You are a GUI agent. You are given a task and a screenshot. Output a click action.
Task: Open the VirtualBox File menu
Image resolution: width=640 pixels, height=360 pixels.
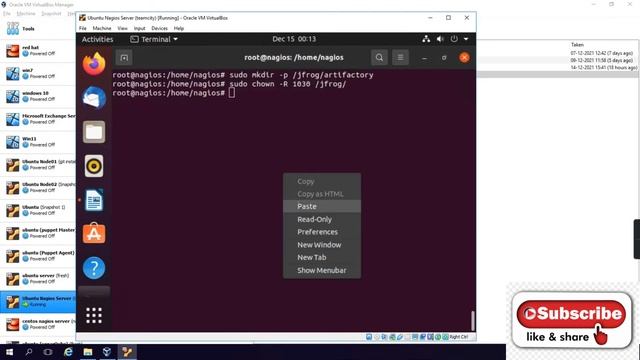(x=82, y=28)
